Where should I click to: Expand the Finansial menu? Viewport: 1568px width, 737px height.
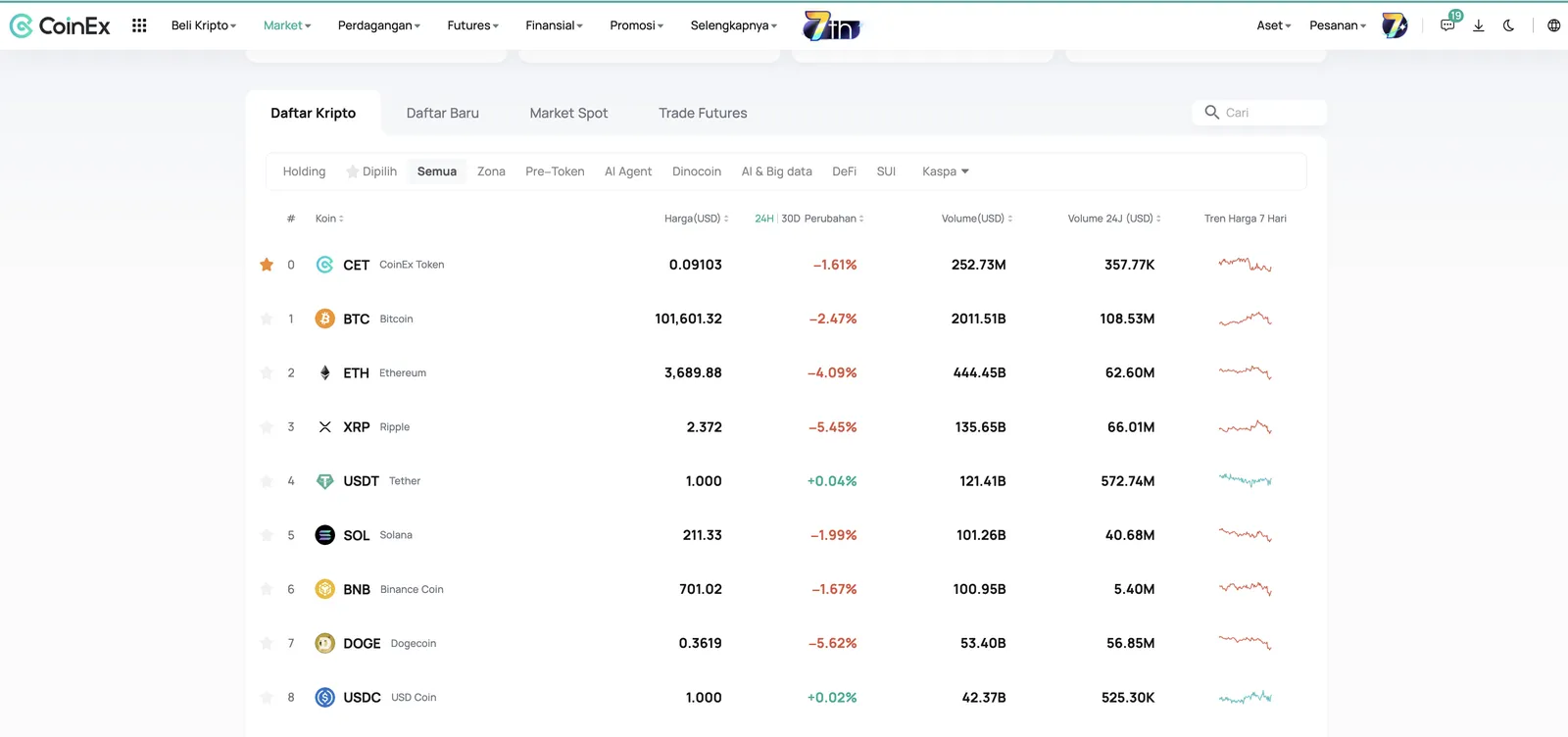(555, 25)
